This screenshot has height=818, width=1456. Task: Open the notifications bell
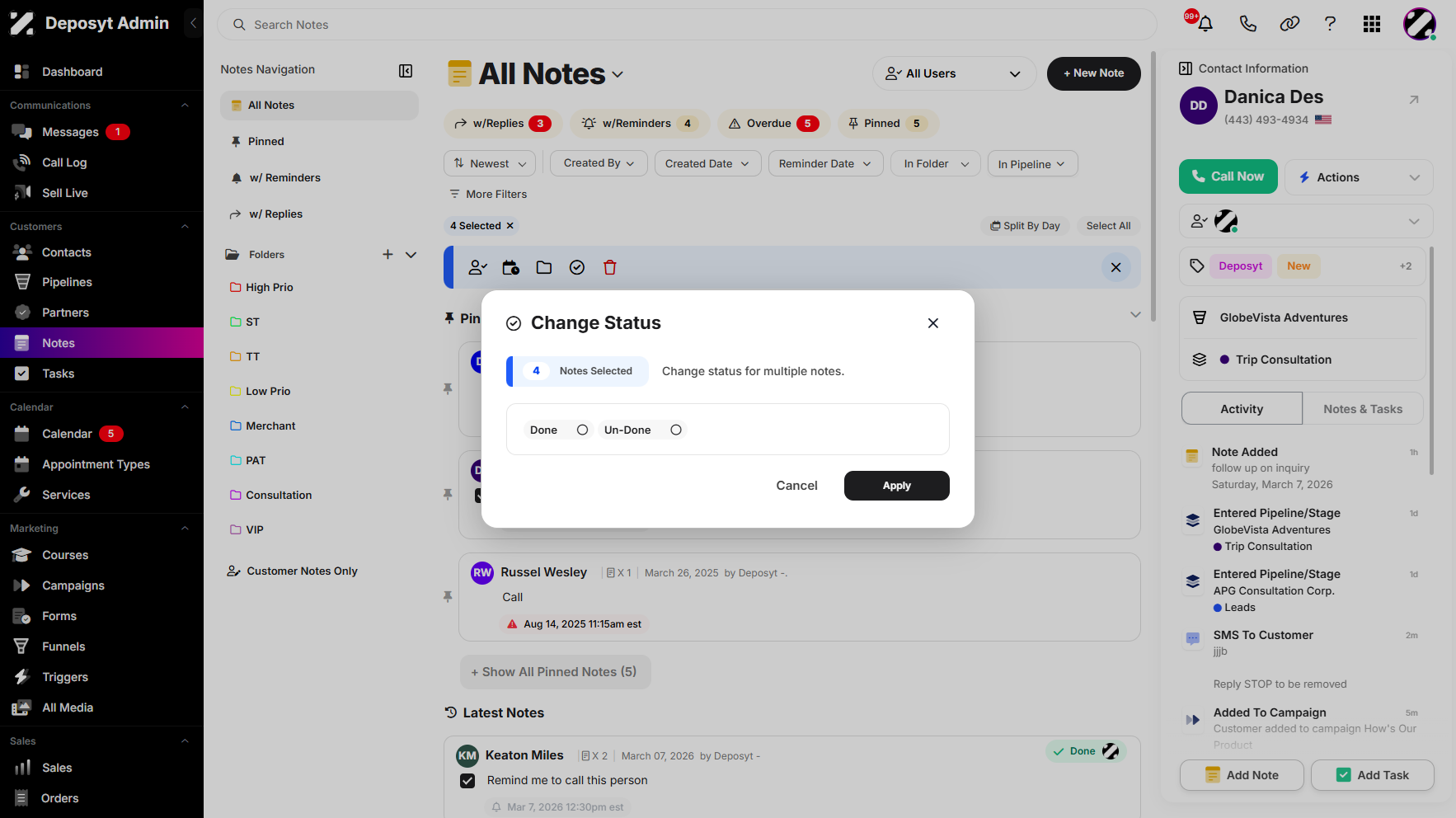coord(1205,24)
